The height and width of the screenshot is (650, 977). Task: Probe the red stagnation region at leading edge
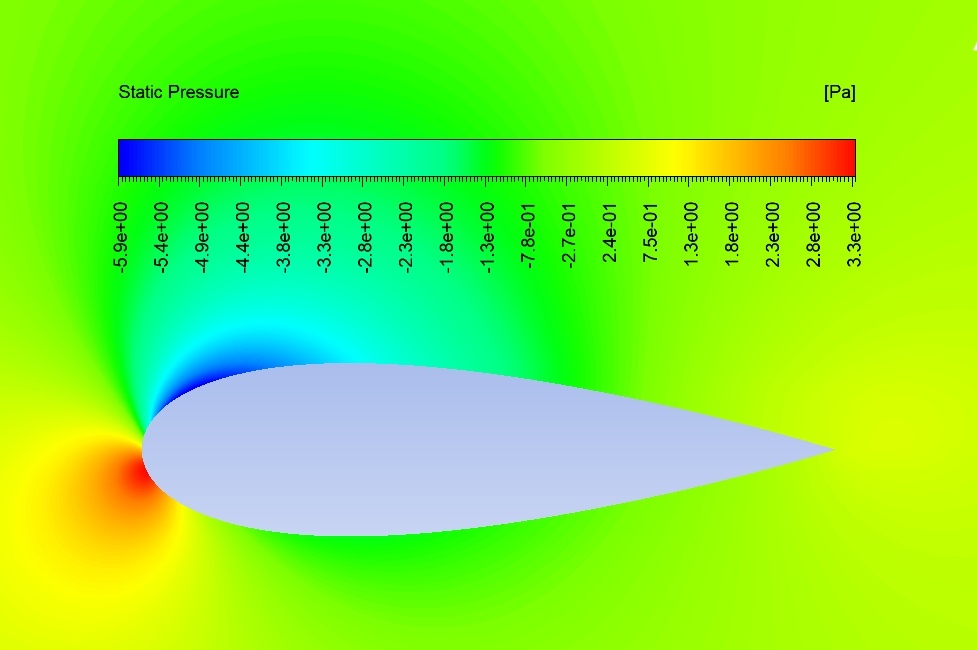click(x=130, y=478)
